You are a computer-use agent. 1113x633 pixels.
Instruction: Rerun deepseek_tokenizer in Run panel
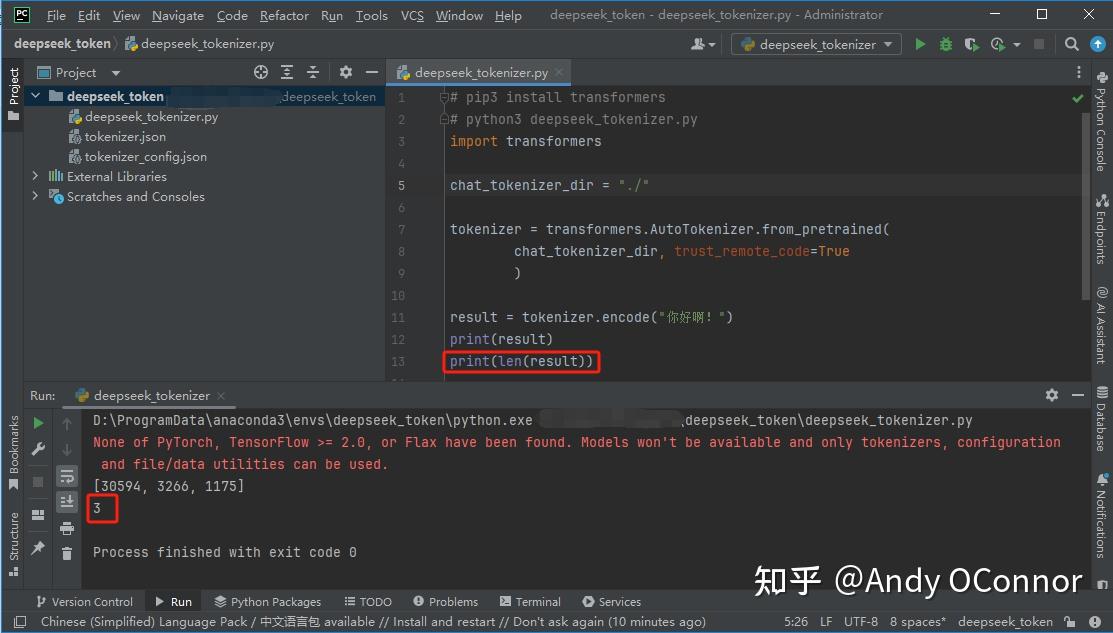click(38, 423)
